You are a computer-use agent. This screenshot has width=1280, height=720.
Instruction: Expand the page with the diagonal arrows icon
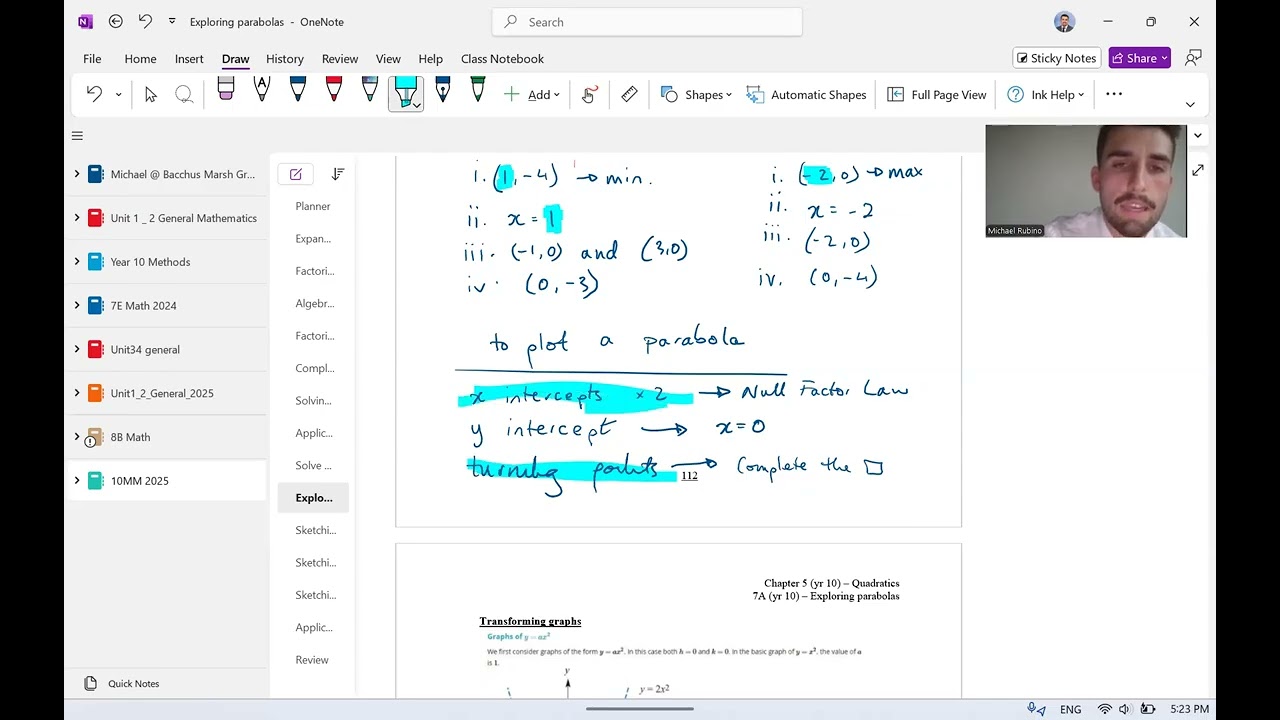pos(1198,171)
